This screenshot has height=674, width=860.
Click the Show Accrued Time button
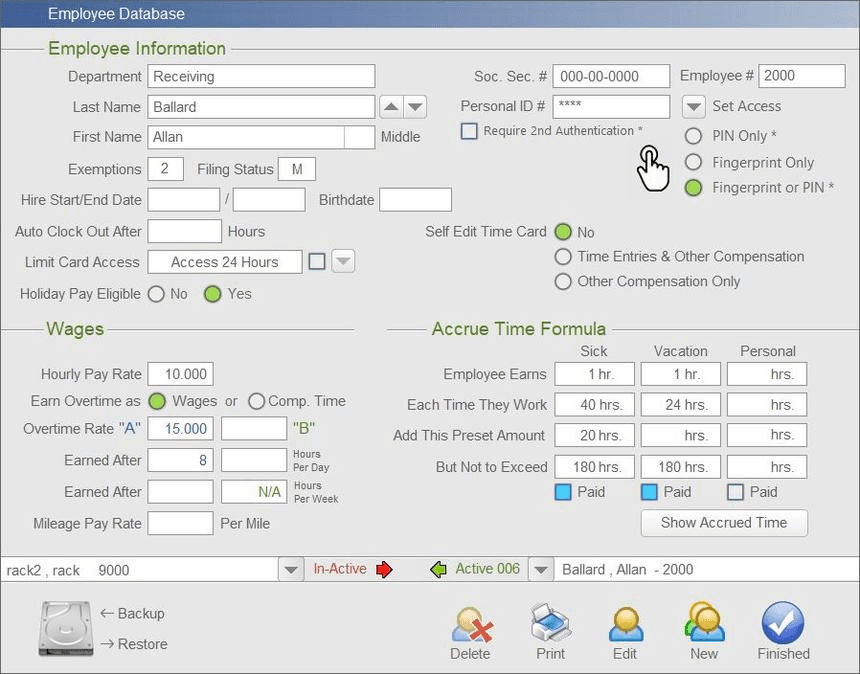pyautogui.click(x=724, y=523)
